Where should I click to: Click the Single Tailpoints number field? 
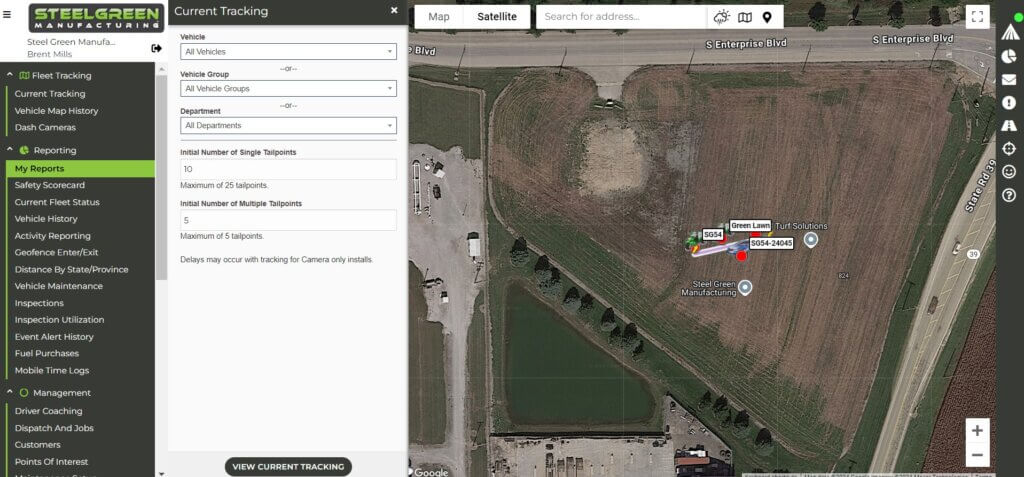288,169
